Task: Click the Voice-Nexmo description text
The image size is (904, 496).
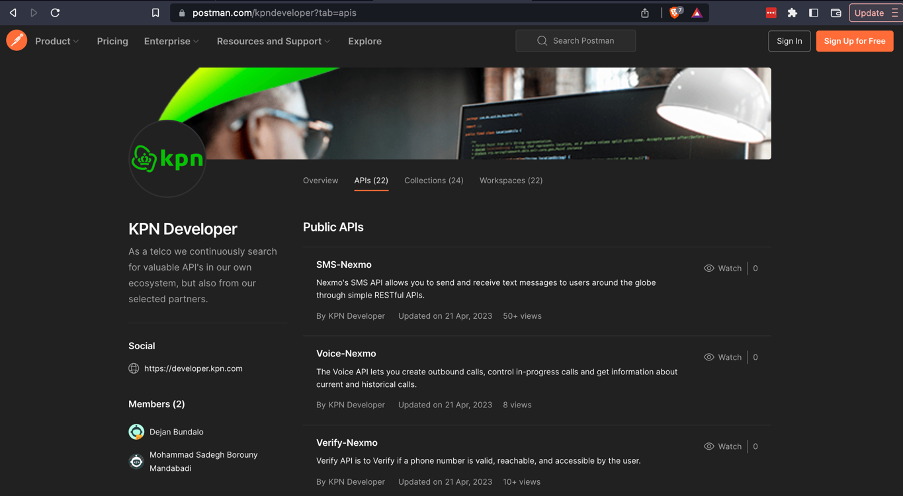Action: coord(496,378)
